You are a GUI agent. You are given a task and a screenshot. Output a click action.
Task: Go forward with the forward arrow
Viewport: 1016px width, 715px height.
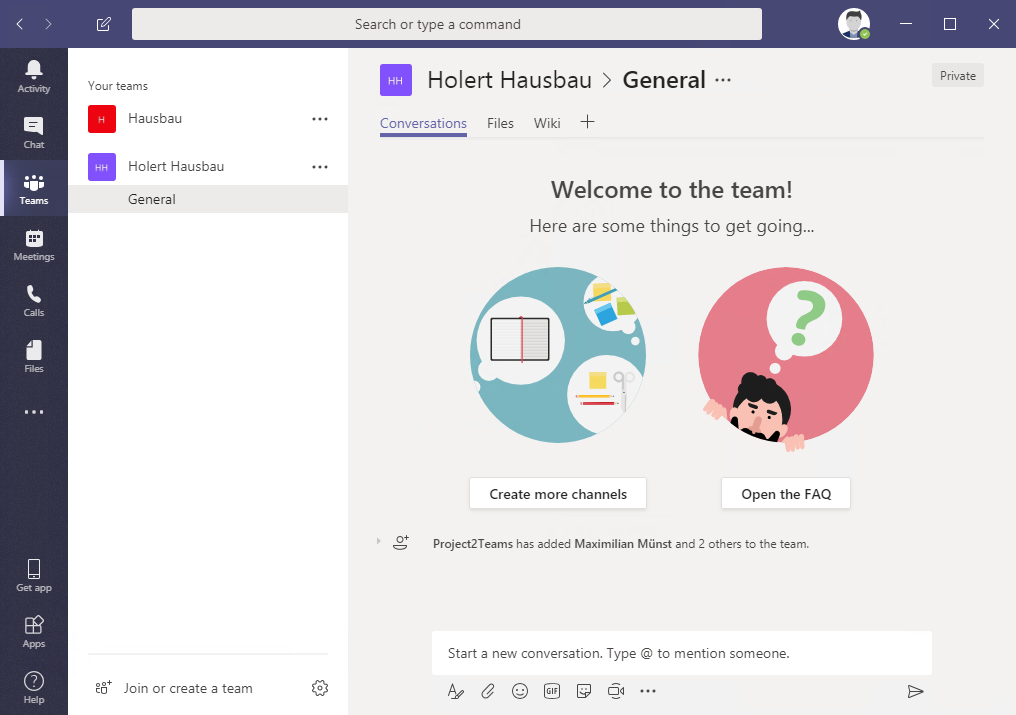[x=49, y=24]
